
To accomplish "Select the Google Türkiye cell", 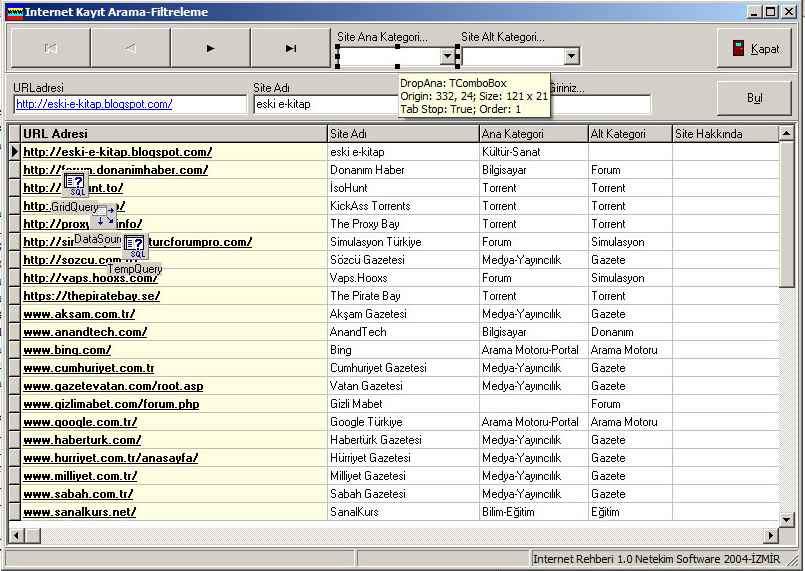I will [x=403, y=422].
